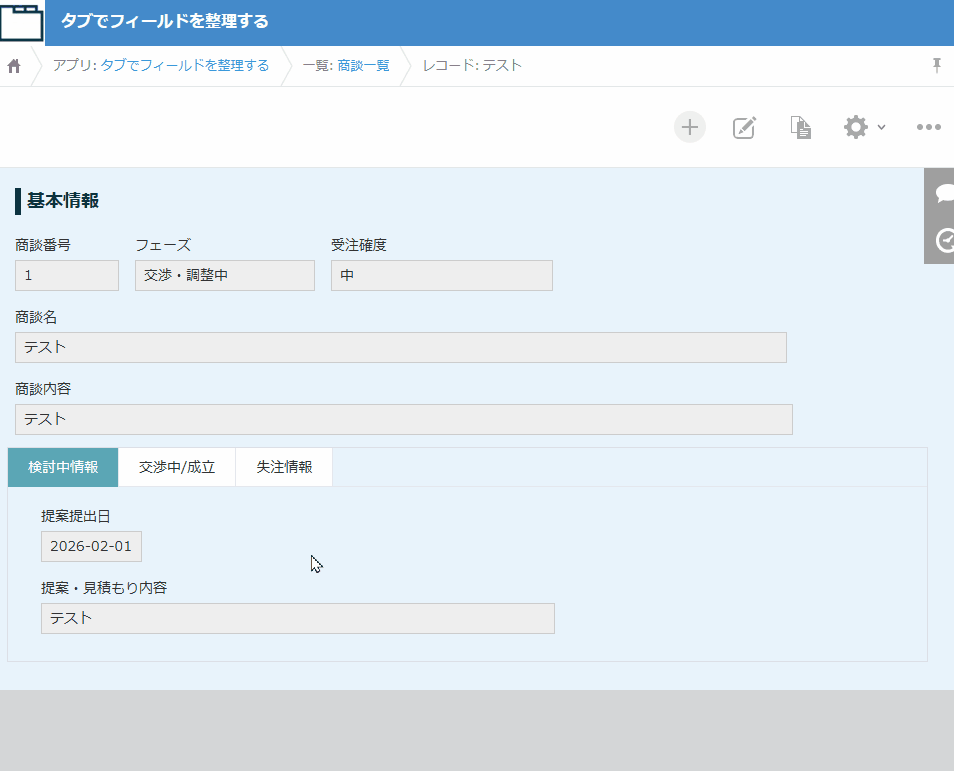The image size is (954, 771).
Task: Open app settings gear icon
Action: pyautogui.click(x=855, y=127)
